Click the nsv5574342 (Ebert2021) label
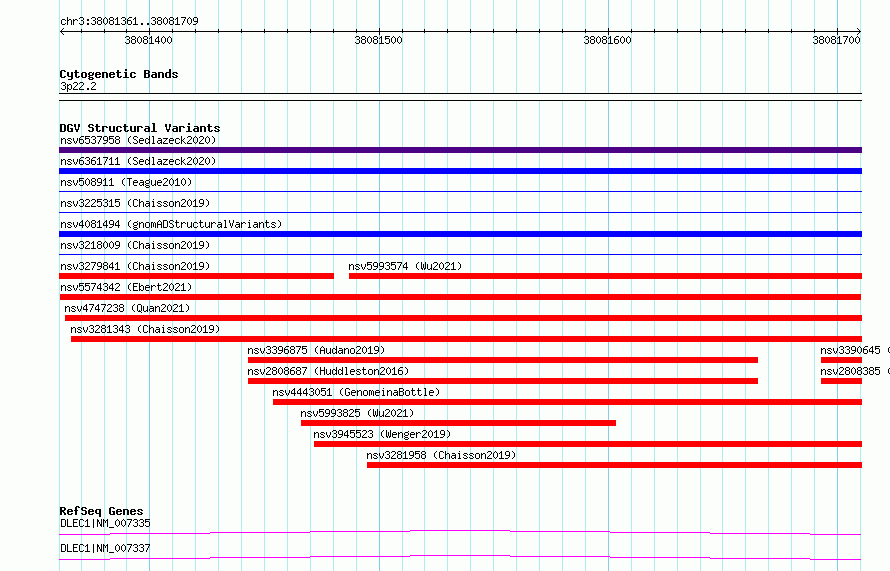Viewport: 890px width, 571px height. (x=126, y=287)
